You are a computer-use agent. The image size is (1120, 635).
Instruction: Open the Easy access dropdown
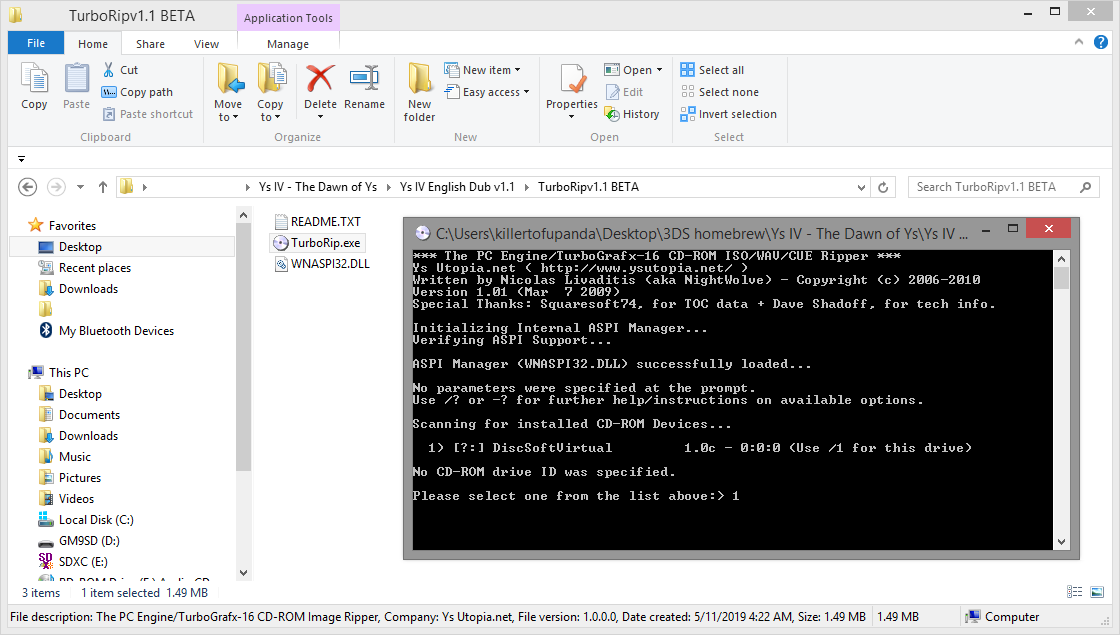486,92
